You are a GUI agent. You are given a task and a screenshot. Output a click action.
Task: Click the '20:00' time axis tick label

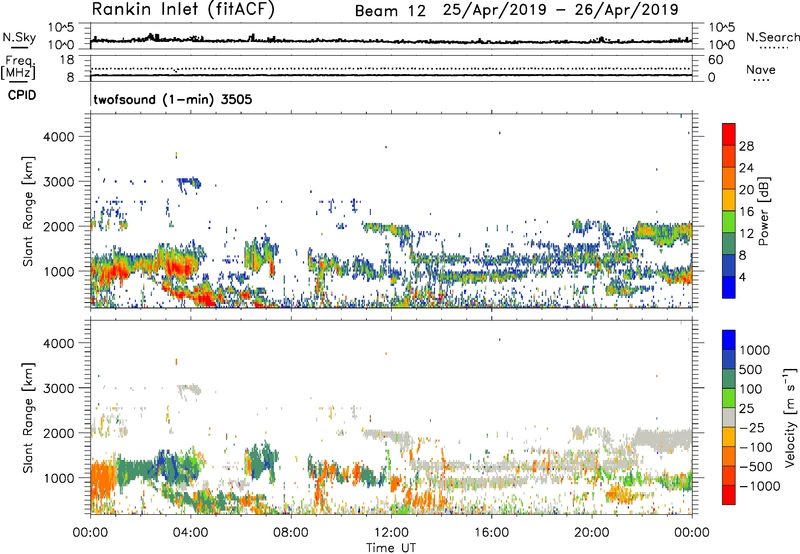[592, 533]
